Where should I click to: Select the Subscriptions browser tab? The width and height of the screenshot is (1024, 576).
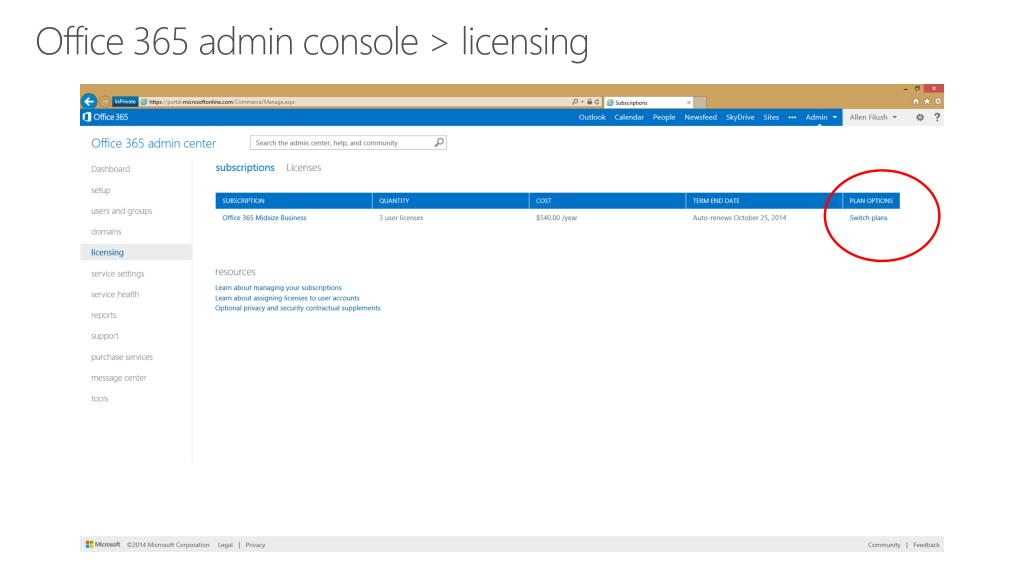click(648, 103)
